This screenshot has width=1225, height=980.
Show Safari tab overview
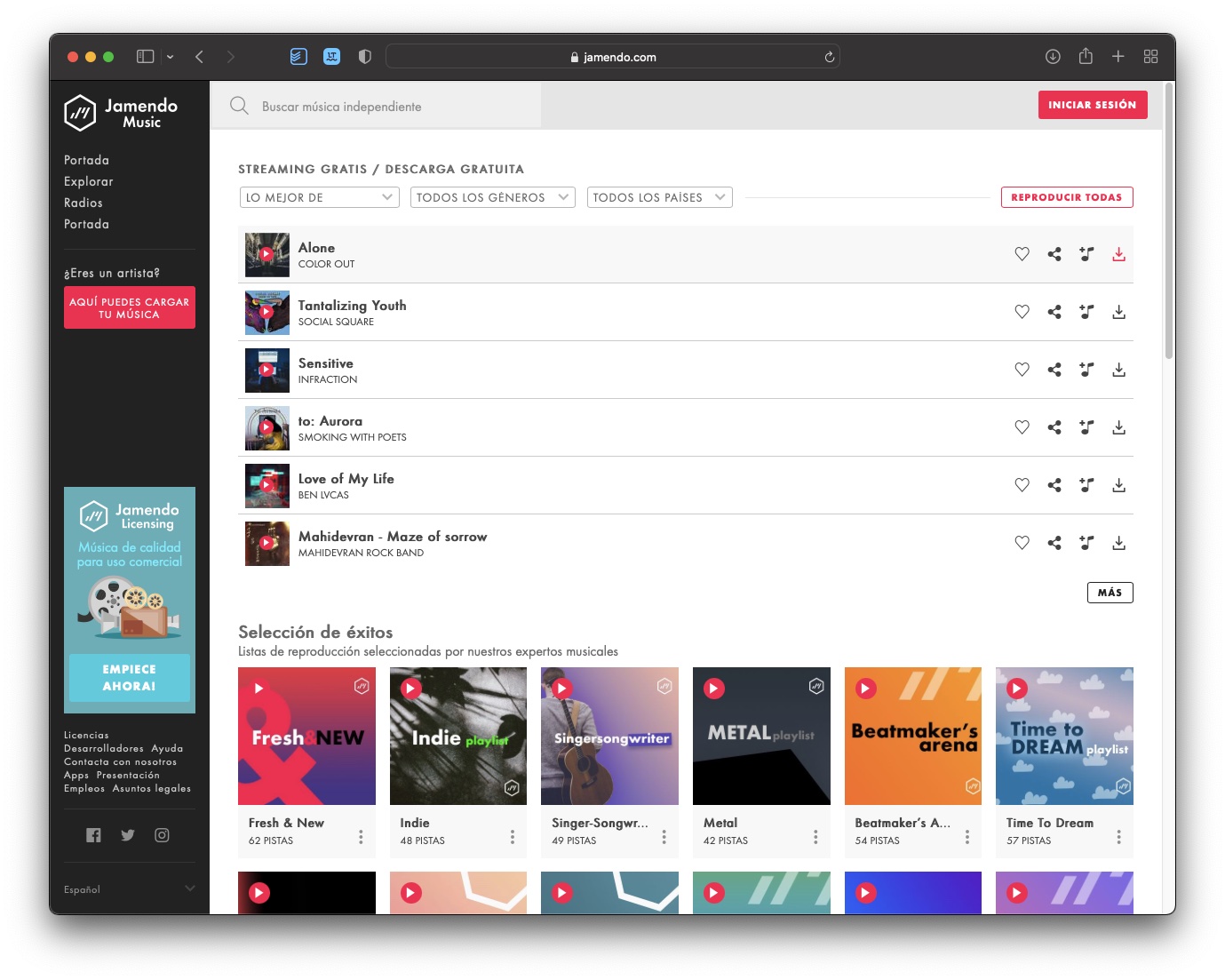[x=1151, y=57]
